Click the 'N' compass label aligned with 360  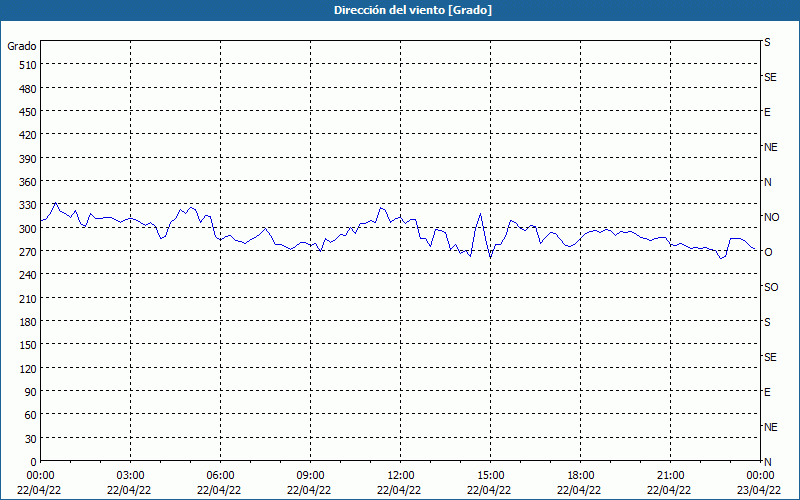767,182
